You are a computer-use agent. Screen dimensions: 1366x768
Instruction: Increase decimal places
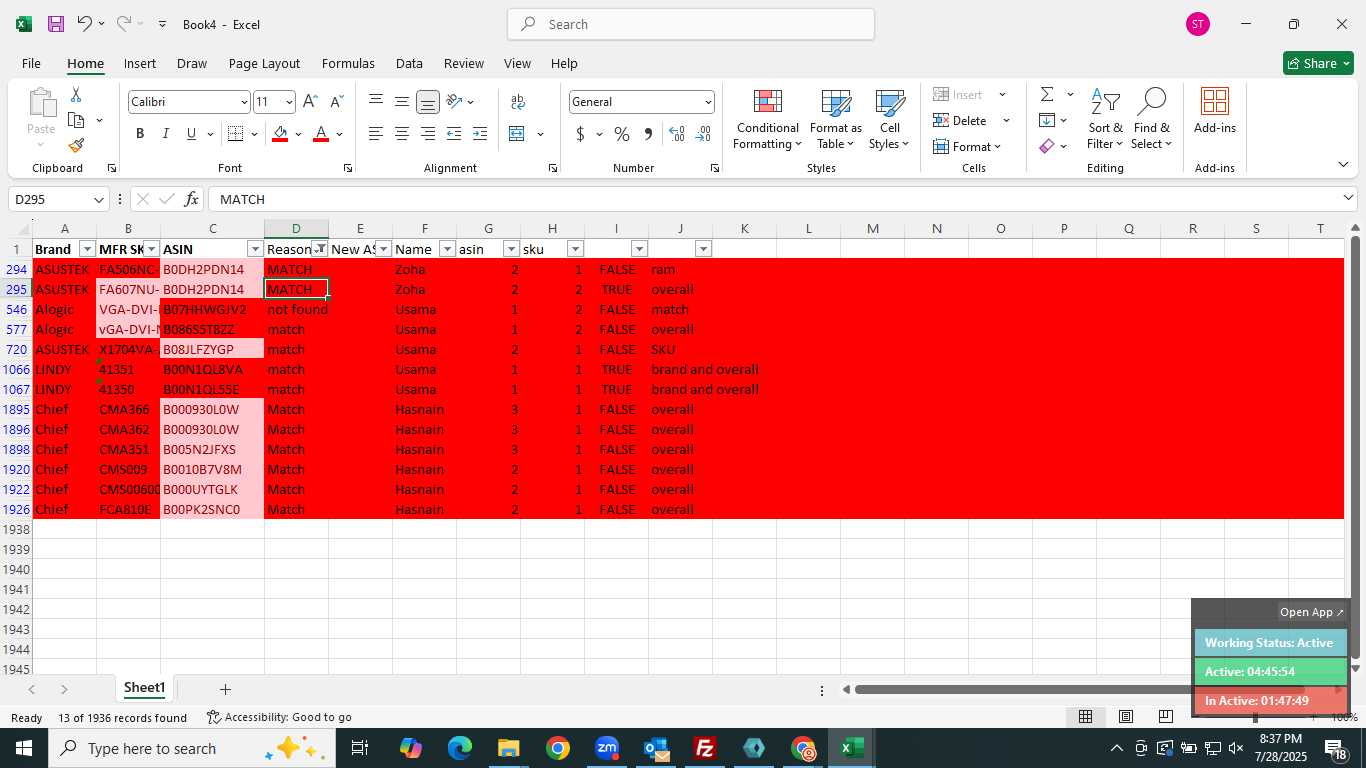677,134
